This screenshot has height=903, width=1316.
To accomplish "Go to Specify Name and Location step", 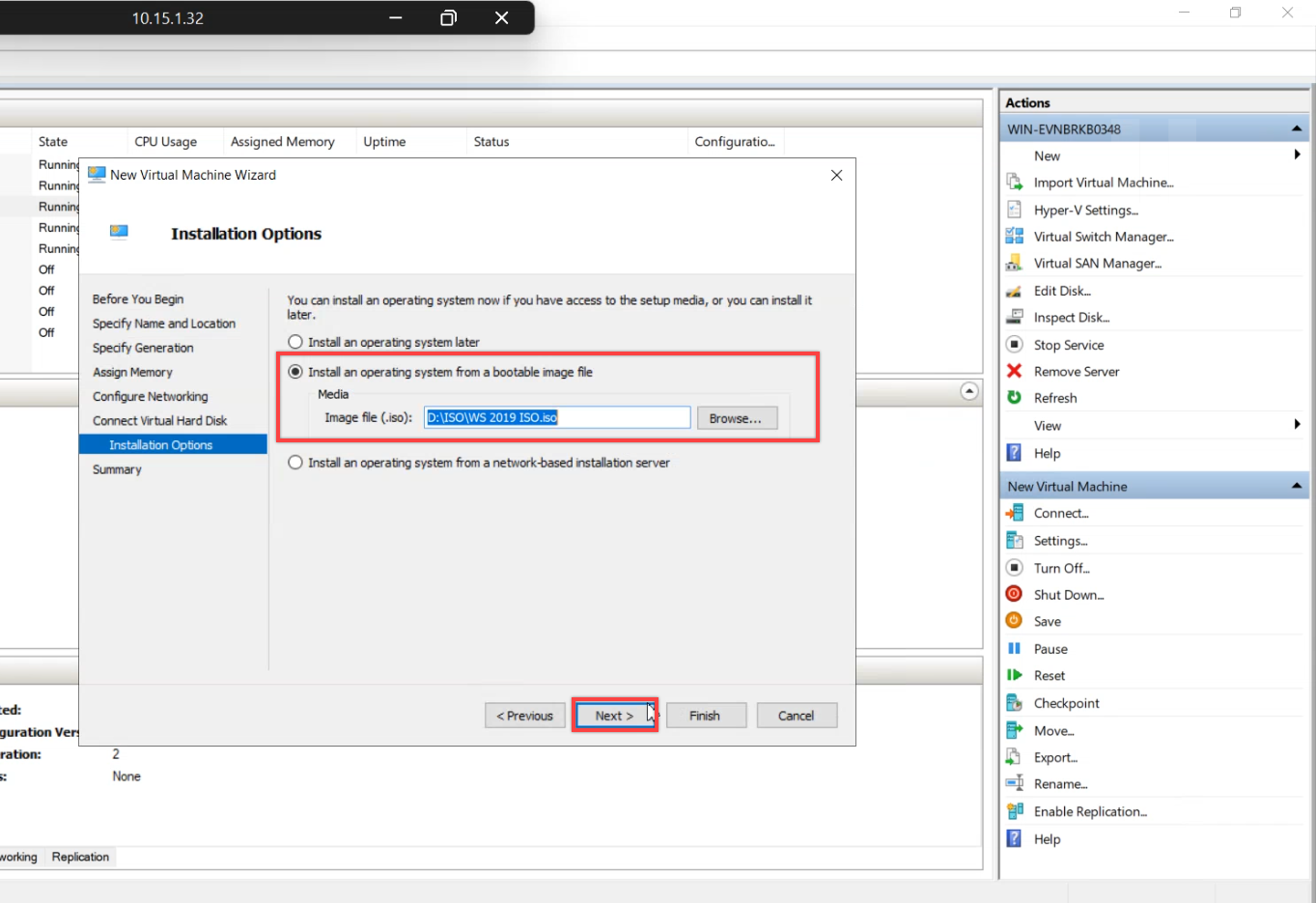I will tap(164, 324).
